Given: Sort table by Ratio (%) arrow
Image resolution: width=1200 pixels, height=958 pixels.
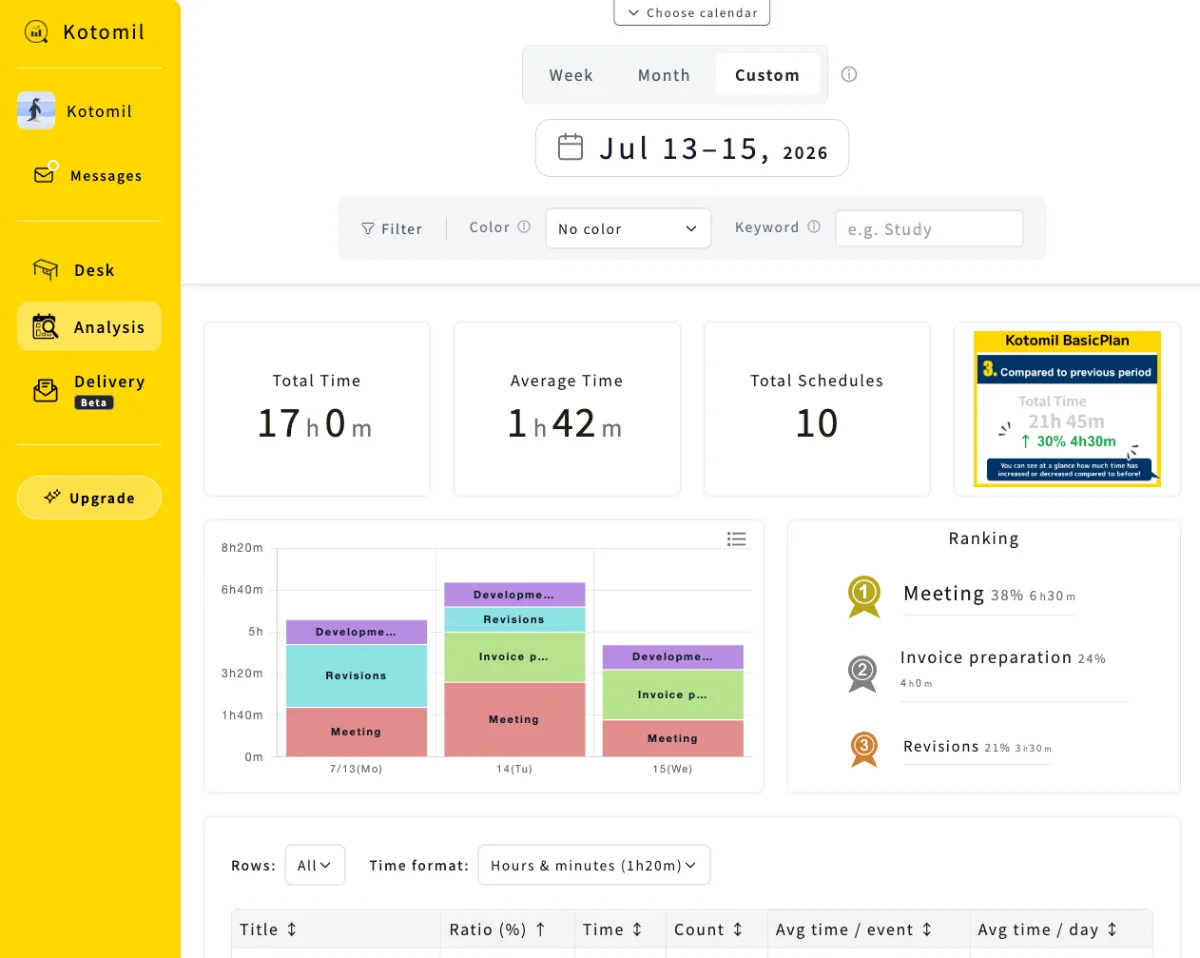Looking at the screenshot, I should click(x=540, y=929).
